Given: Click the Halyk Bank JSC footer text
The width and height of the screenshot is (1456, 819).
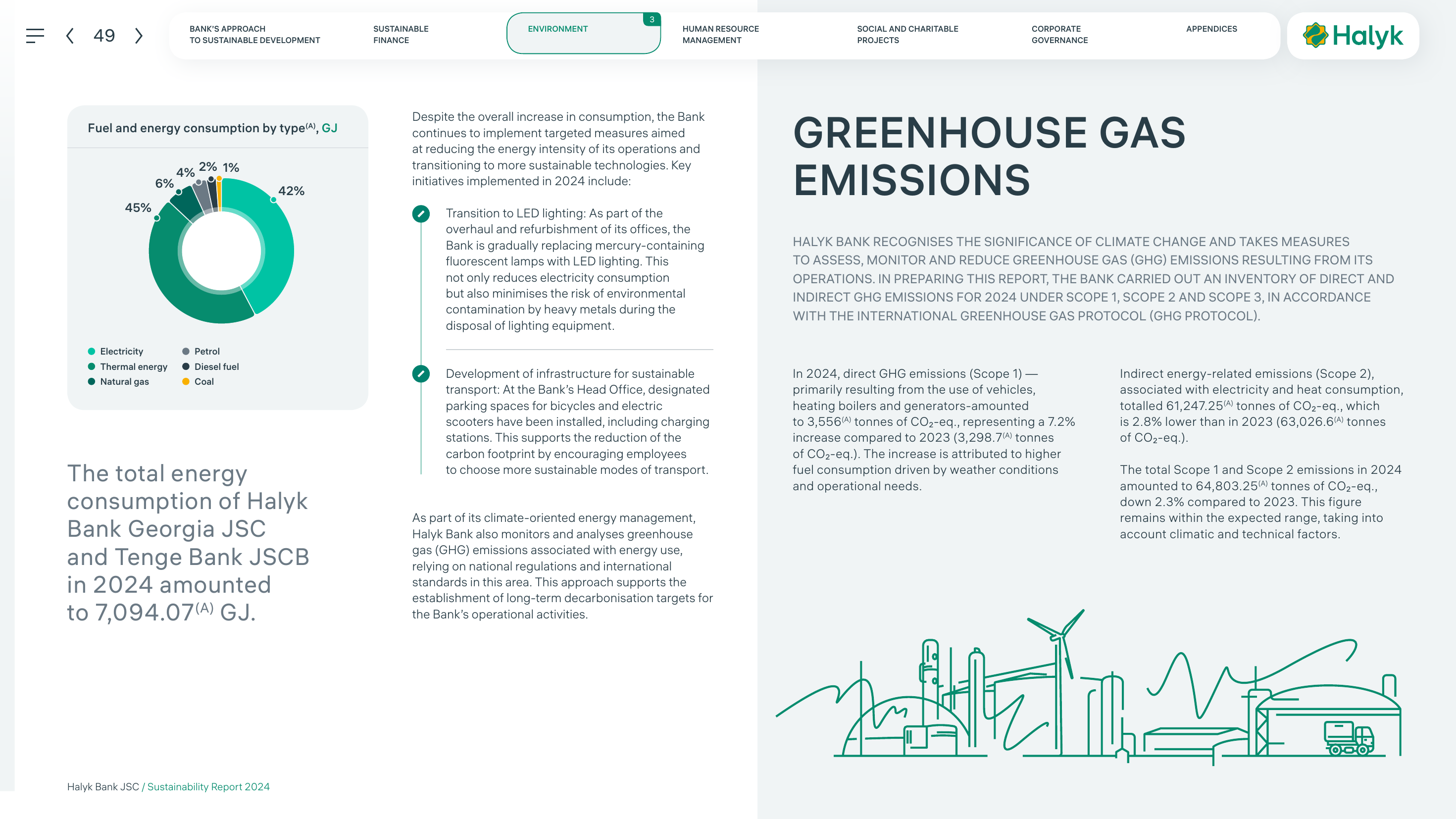Looking at the screenshot, I should point(103,787).
